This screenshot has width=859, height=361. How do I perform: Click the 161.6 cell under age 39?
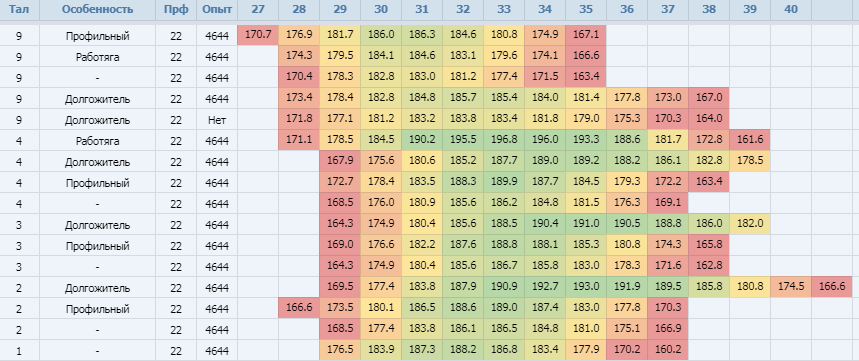pos(750,140)
